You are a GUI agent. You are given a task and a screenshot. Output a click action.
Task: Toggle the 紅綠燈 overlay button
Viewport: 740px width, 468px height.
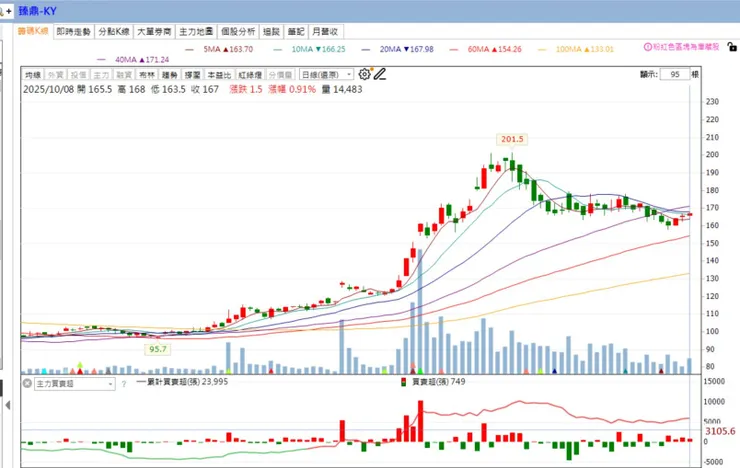(250, 75)
